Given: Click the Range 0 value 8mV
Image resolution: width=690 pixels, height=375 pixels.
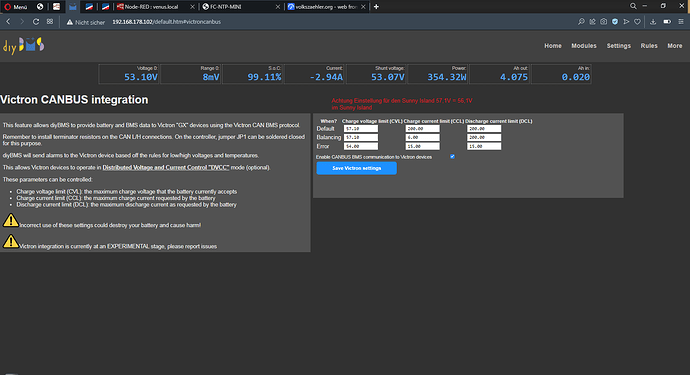Looking at the screenshot, I should pyautogui.click(x=211, y=77).
